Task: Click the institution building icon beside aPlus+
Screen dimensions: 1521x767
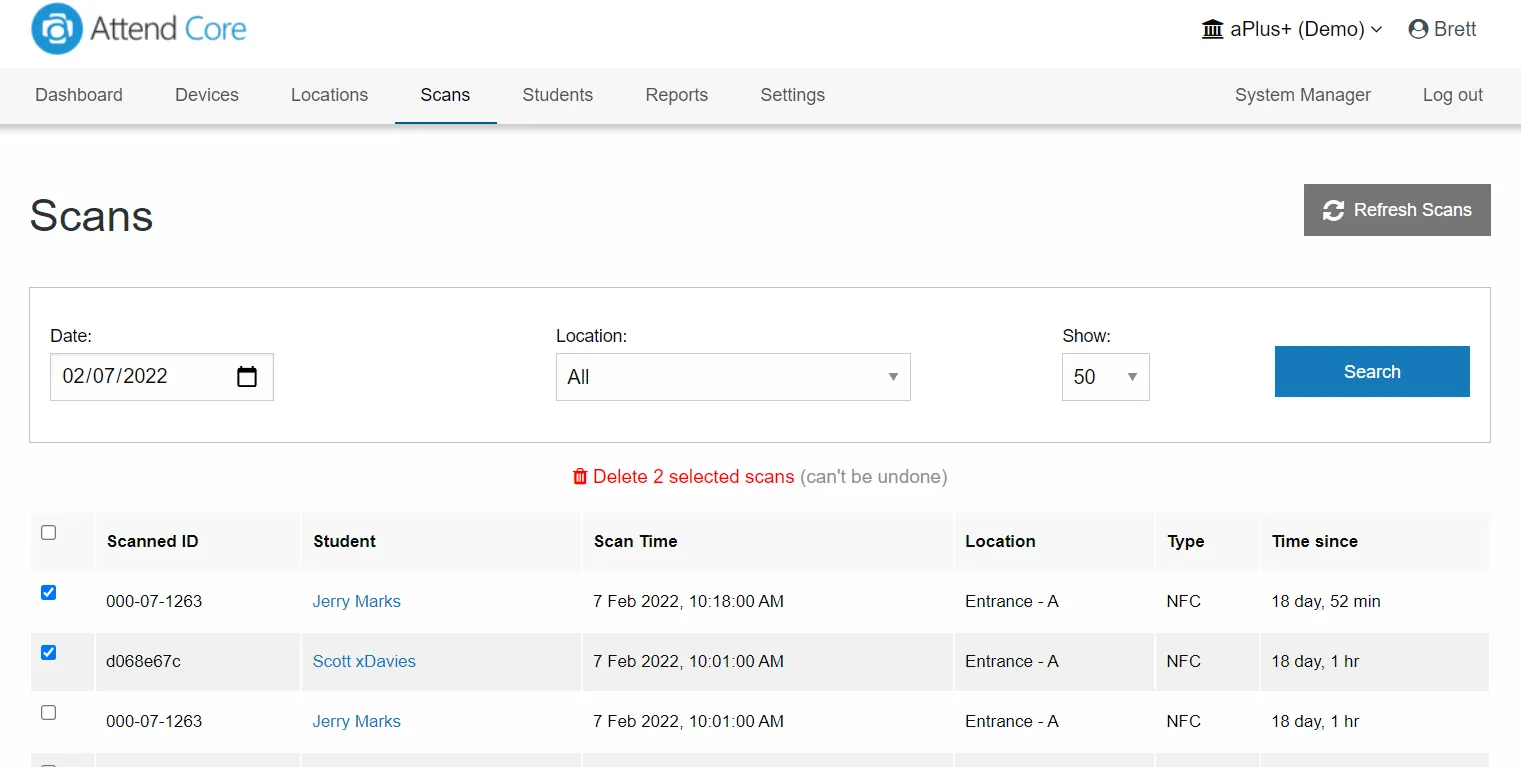Action: pos(1213,29)
